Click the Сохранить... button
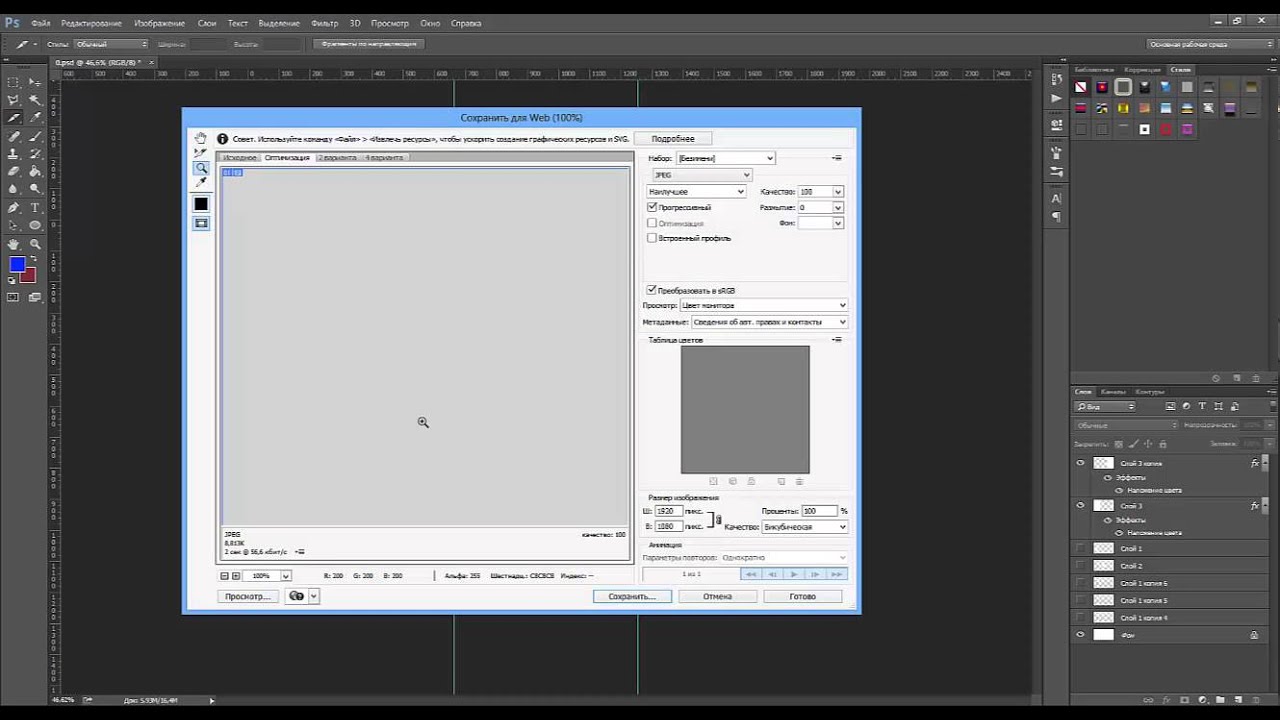This screenshot has height=720, width=1280. (x=632, y=596)
